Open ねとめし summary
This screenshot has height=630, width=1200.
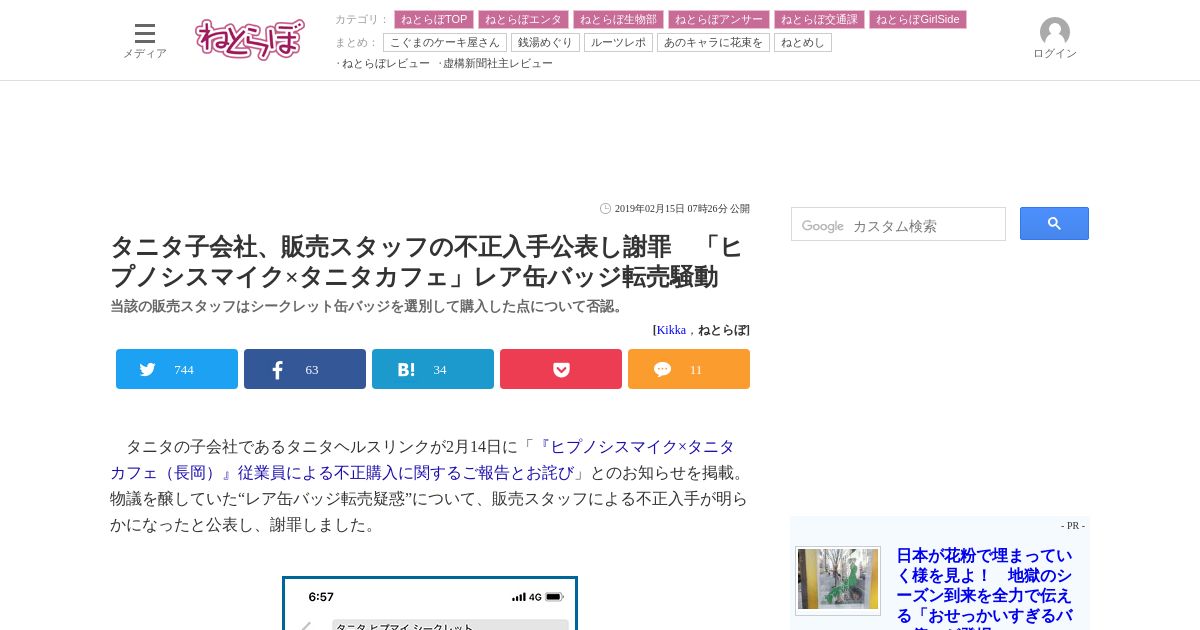[803, 42]
